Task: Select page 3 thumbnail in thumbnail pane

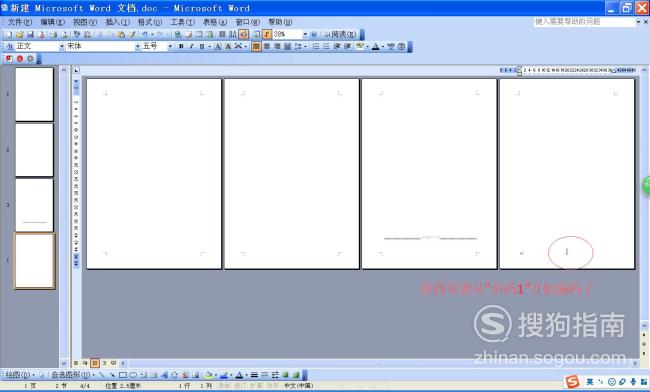Action: 34,205
